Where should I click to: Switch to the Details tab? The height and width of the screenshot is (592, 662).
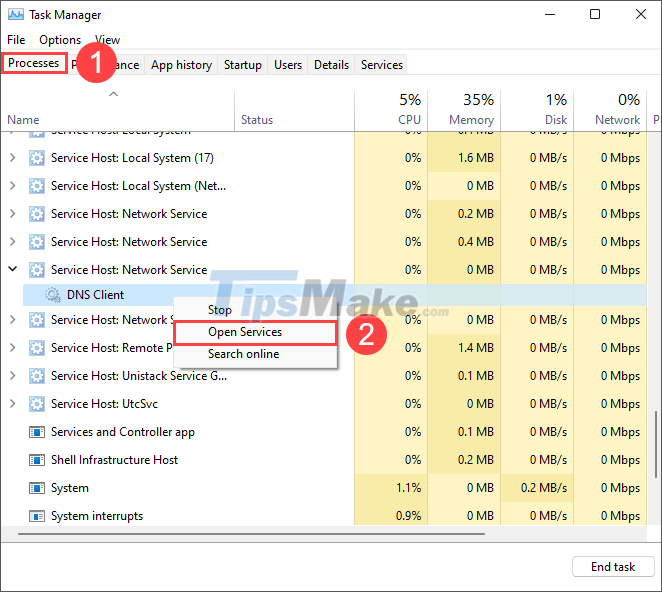[331, 65]
